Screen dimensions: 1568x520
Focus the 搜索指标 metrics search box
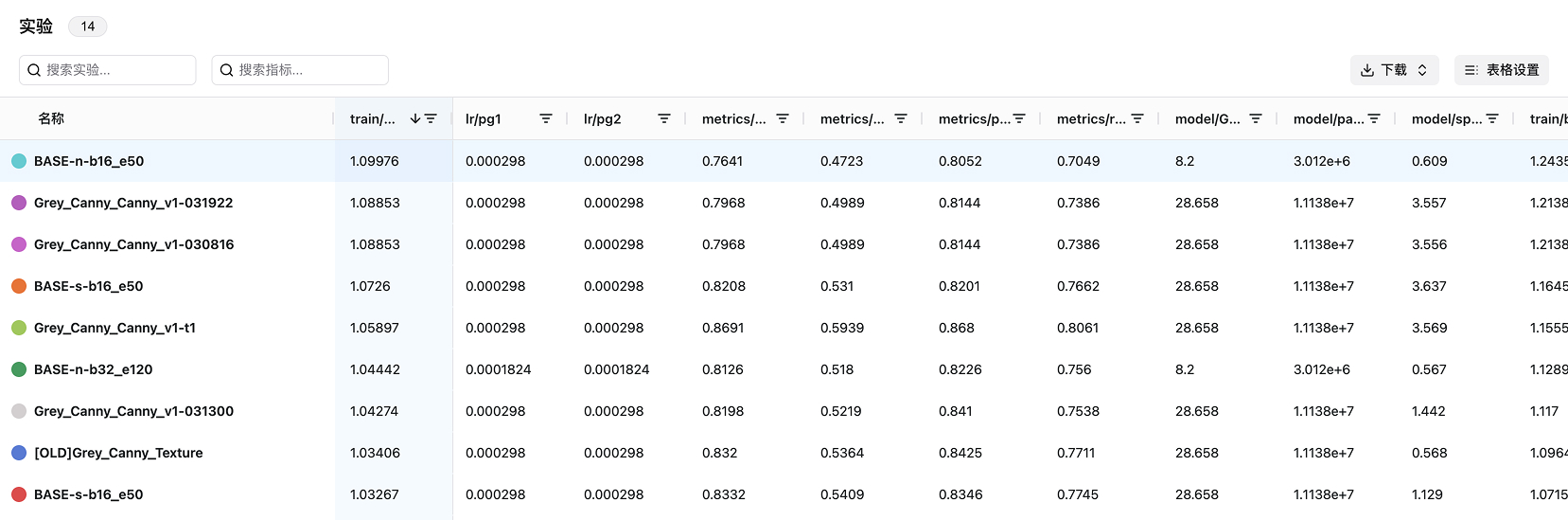(x=300, y=70)
